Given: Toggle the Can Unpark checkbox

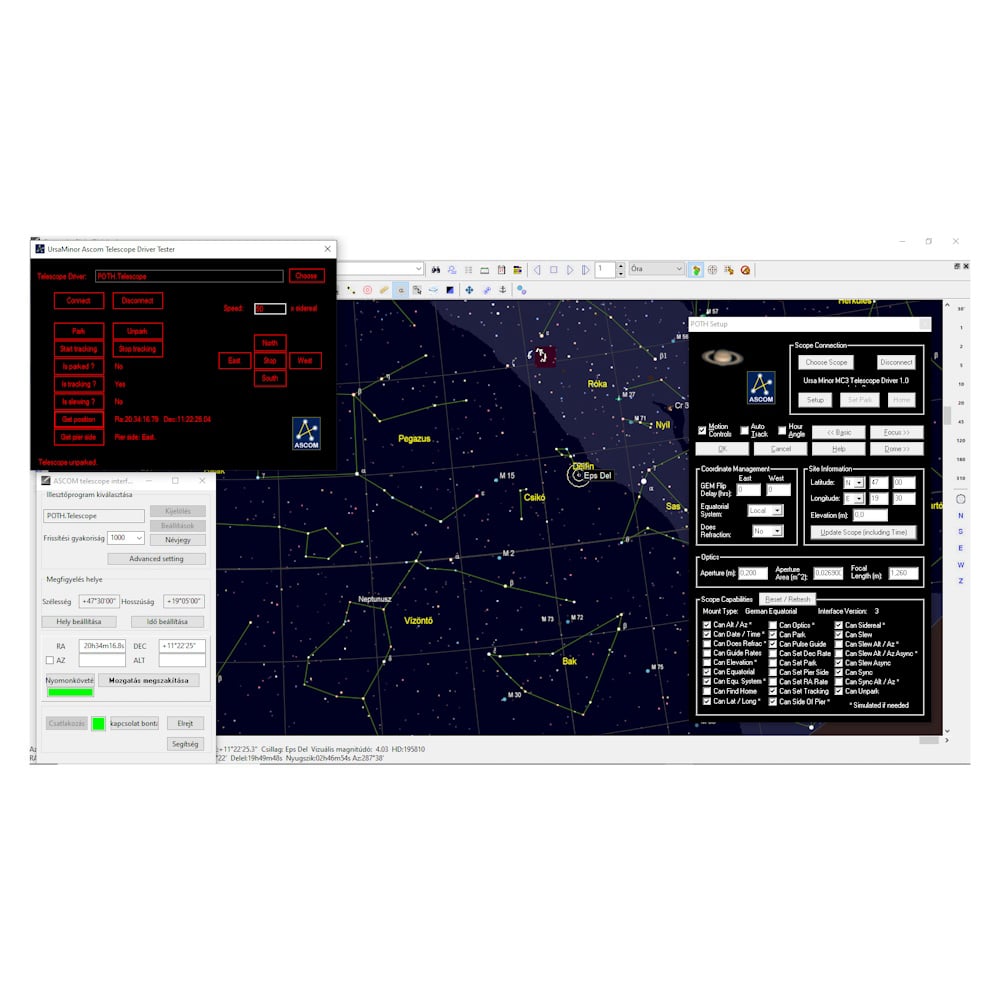Looking at the screenshot, I should (x=839, y=691).
